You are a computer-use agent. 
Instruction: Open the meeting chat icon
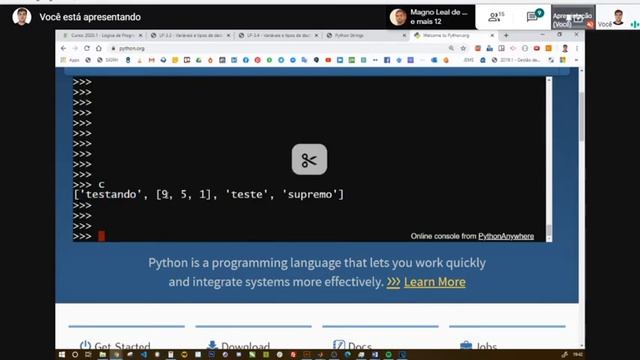(534, 16)
